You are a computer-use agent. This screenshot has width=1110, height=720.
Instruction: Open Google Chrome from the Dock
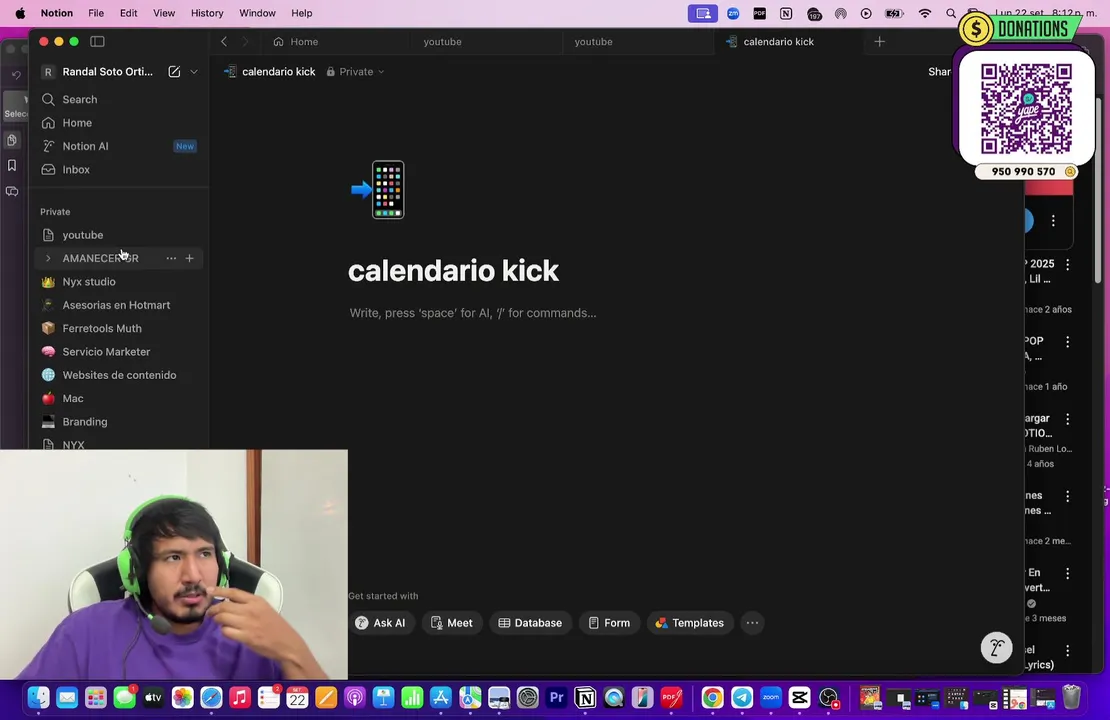pos(712,698)
